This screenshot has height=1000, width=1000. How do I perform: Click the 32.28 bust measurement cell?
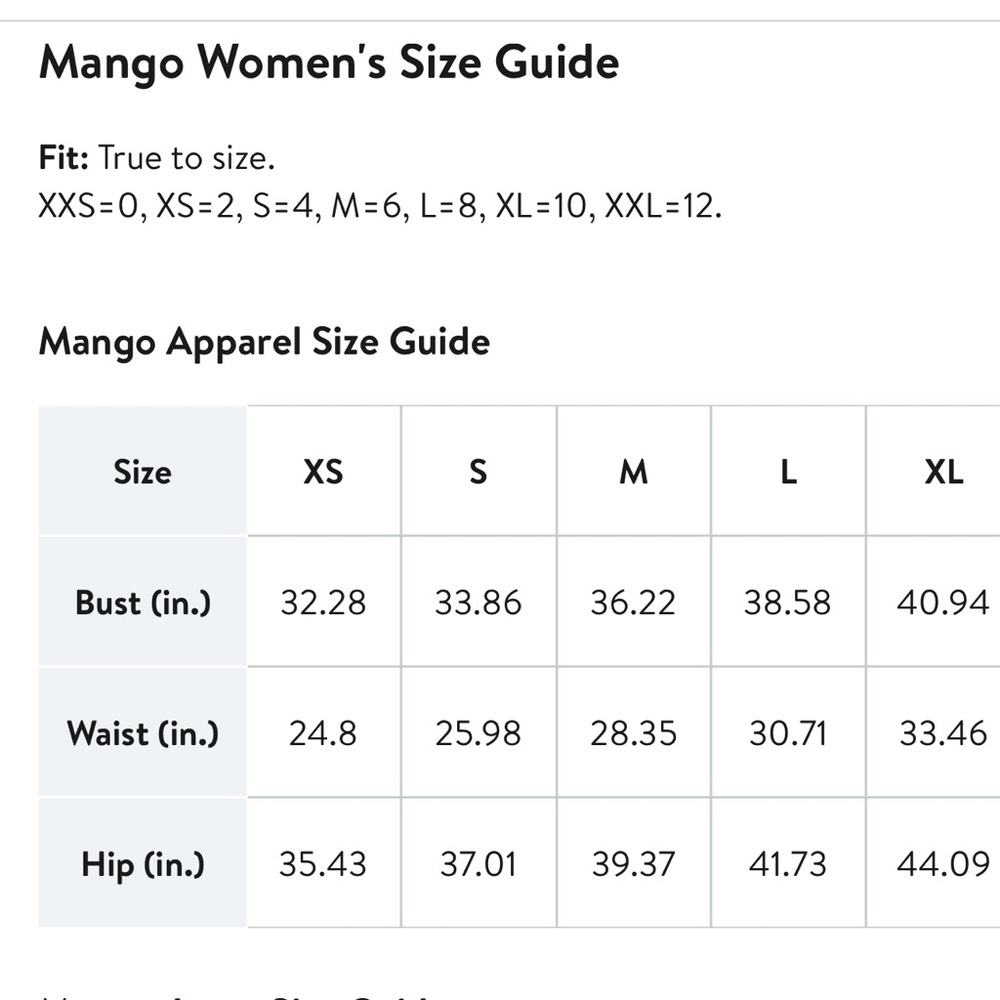[323, 602]
